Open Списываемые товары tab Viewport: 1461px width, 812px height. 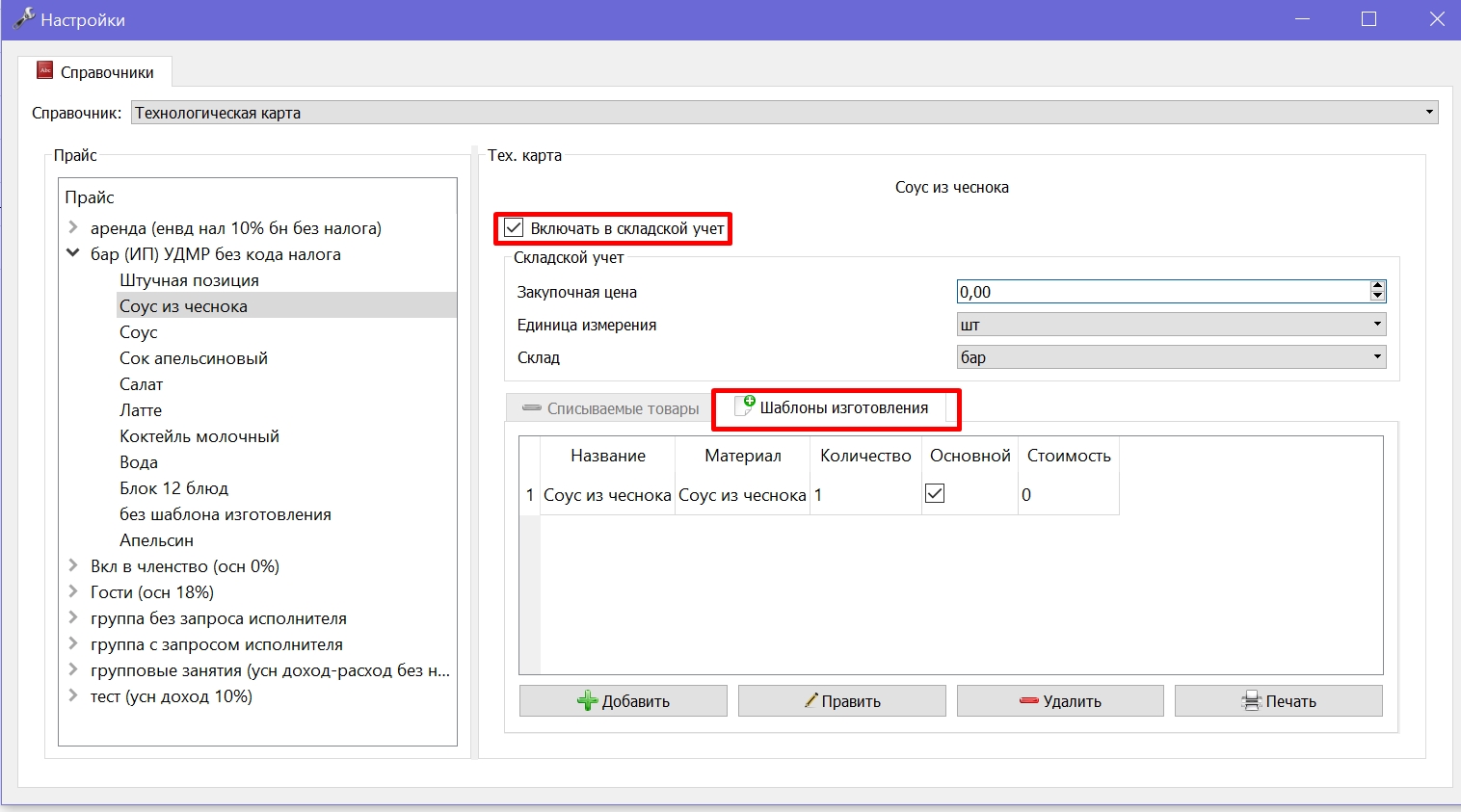pyautogui.click(x=609, y=408)
